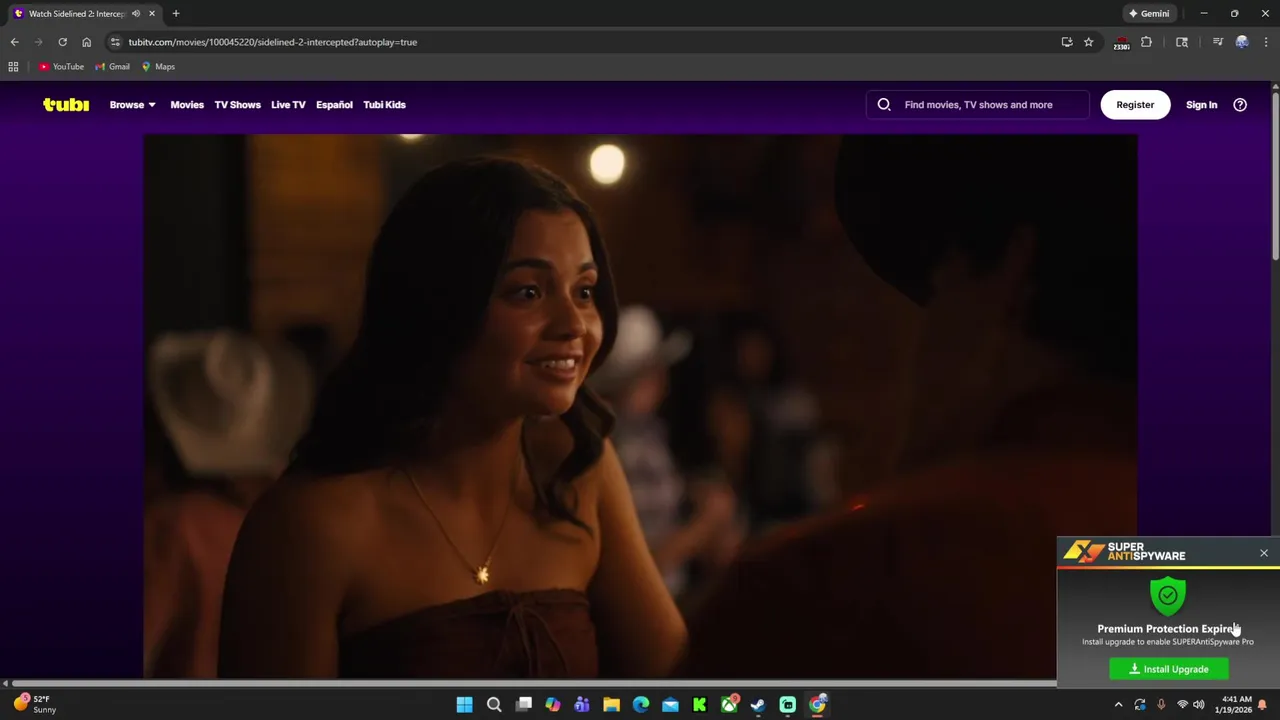1280x720 pixels.
Task: Open File Explorer from the taskbar
Action: click(611, 705)
